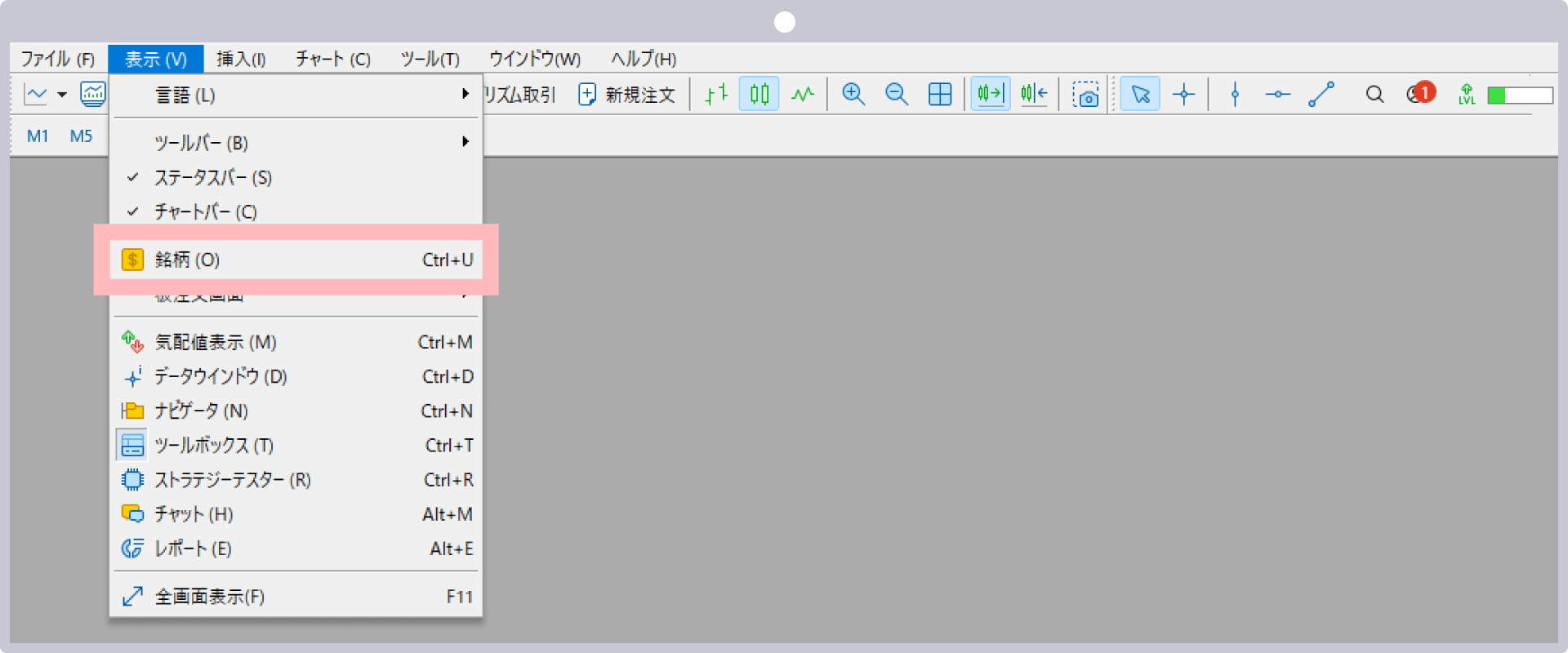Select the trendline tool
Viewport: 1568px width, 653px height.
[x=1321, y=95]
